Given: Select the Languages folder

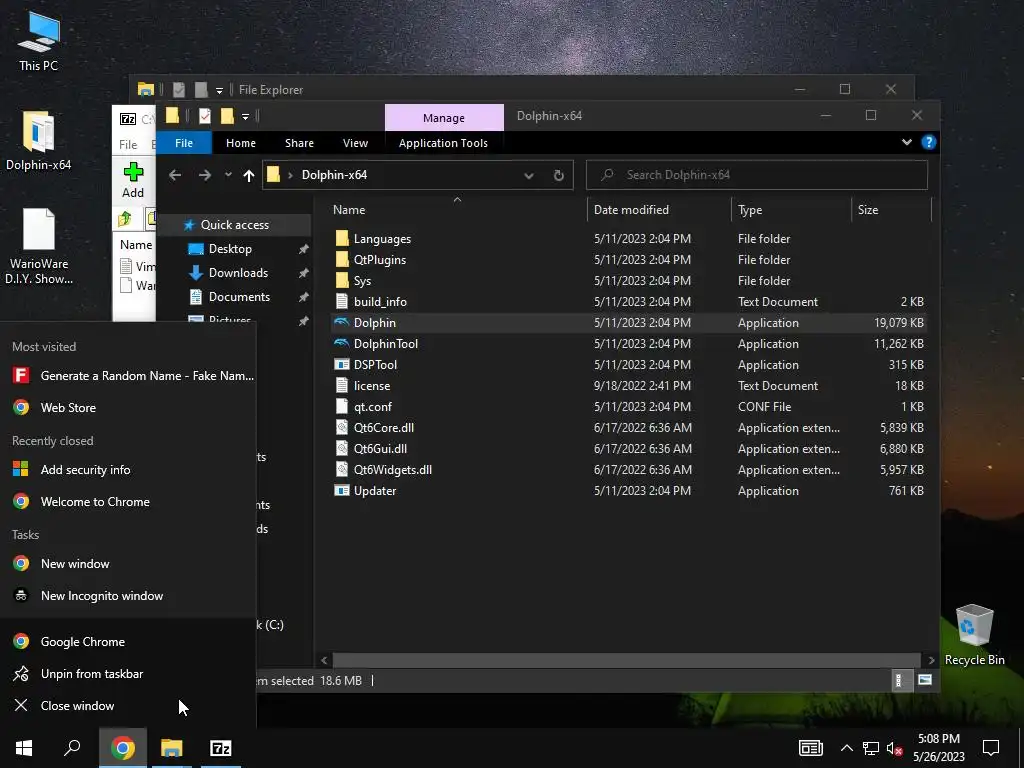Looking at the screenshot, I should point(382,239).
